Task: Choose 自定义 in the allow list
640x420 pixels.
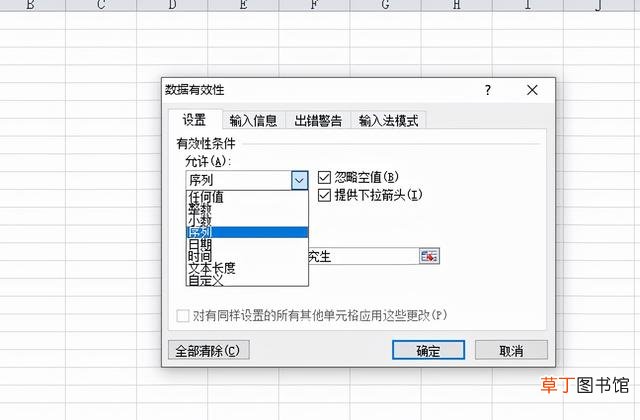Action: [x=247, y=280]
